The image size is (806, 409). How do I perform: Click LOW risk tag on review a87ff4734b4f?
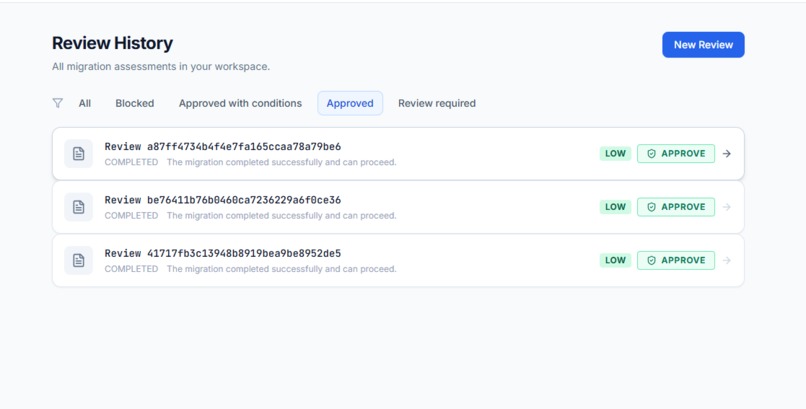[615, 154]
